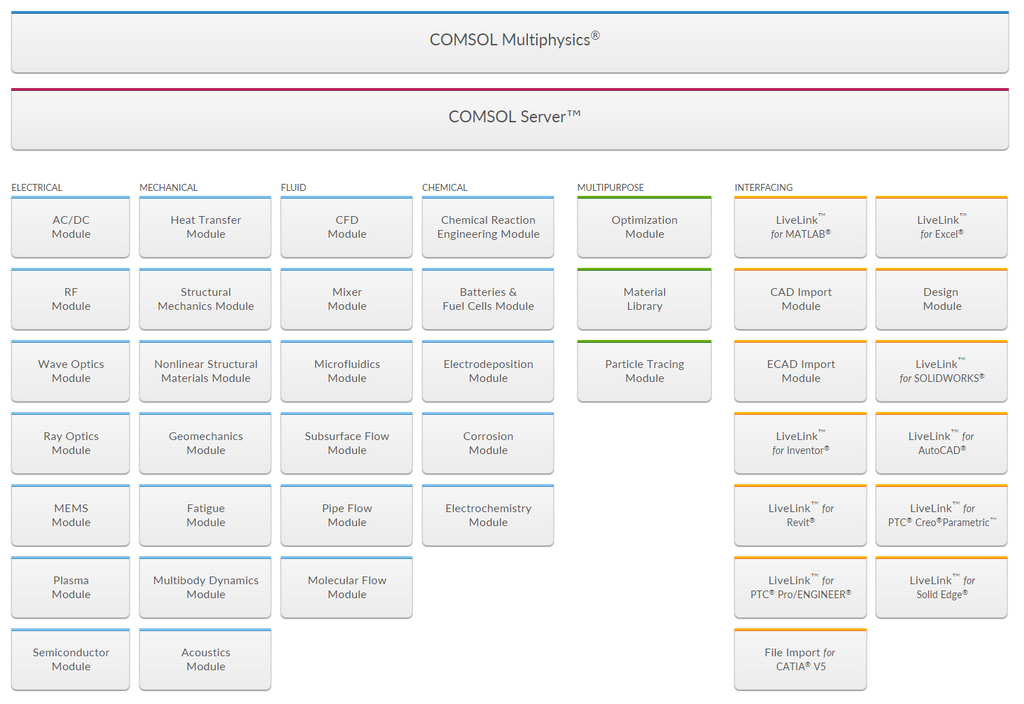Select LiveLink for PTC Pro/ENGINEER

[800, 587]
